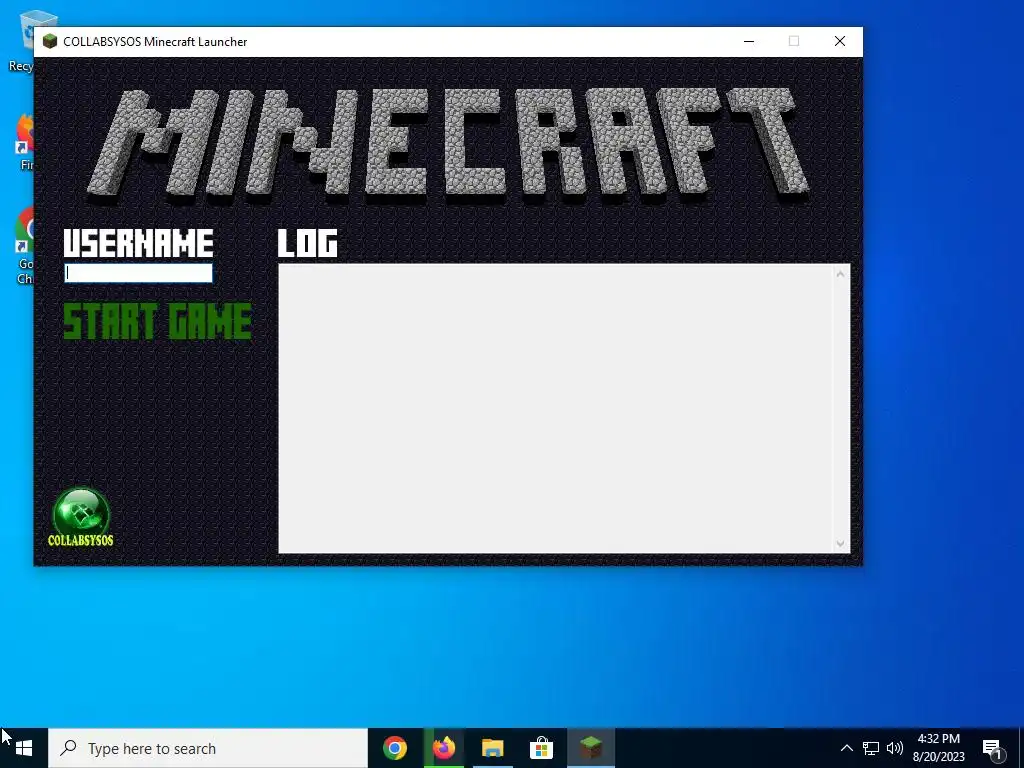Open the network status tray icon

click(x=871, y=748)
